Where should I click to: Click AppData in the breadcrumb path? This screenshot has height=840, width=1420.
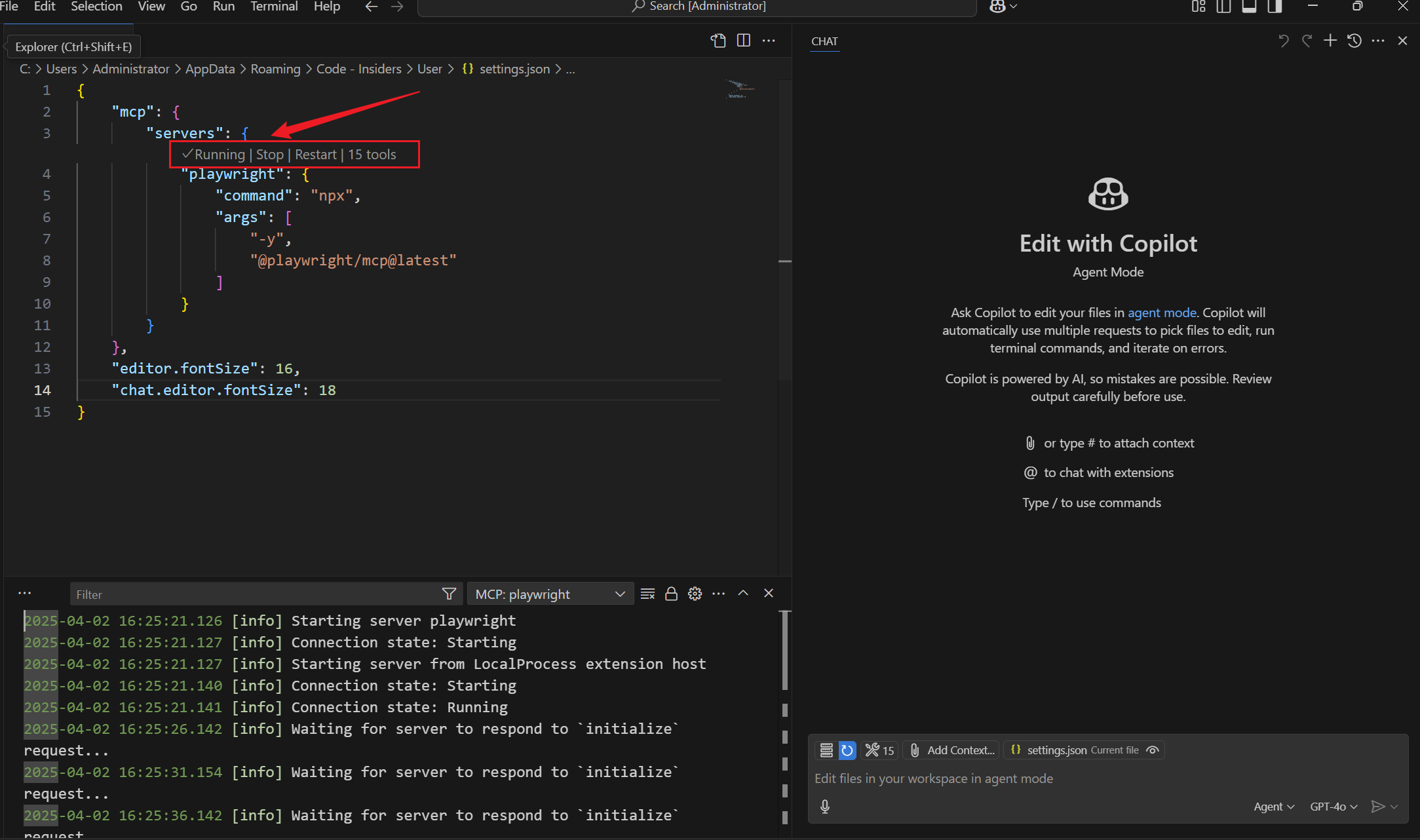(x=210, y=69)
